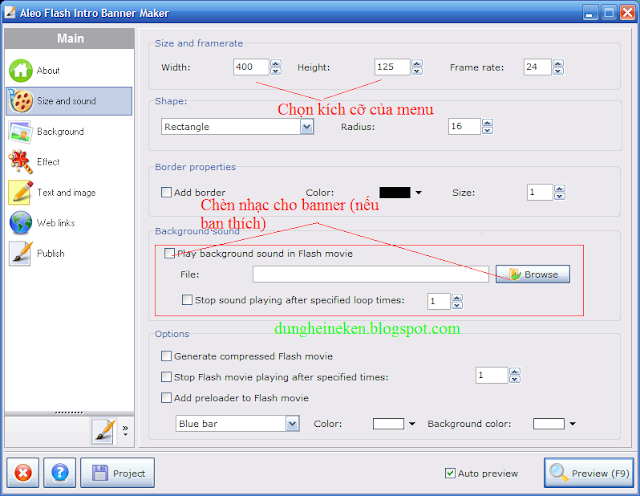Increase Frame rate with the up spinner
This screenshot has width=640, height=496.
[x=558, y=63]
